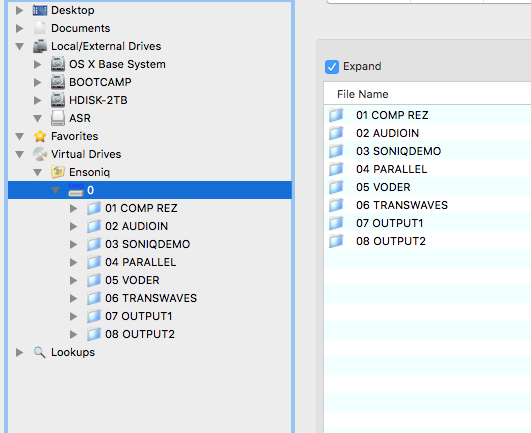
Task: Expand the Lookups tree node
Action: point(20,352)
